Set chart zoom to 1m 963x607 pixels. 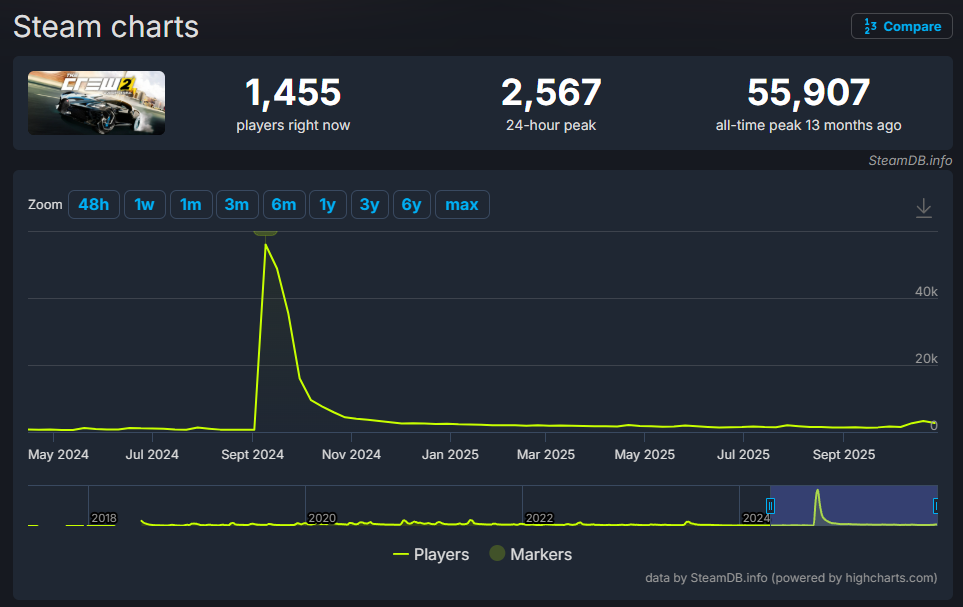click(x=191, y=205)
